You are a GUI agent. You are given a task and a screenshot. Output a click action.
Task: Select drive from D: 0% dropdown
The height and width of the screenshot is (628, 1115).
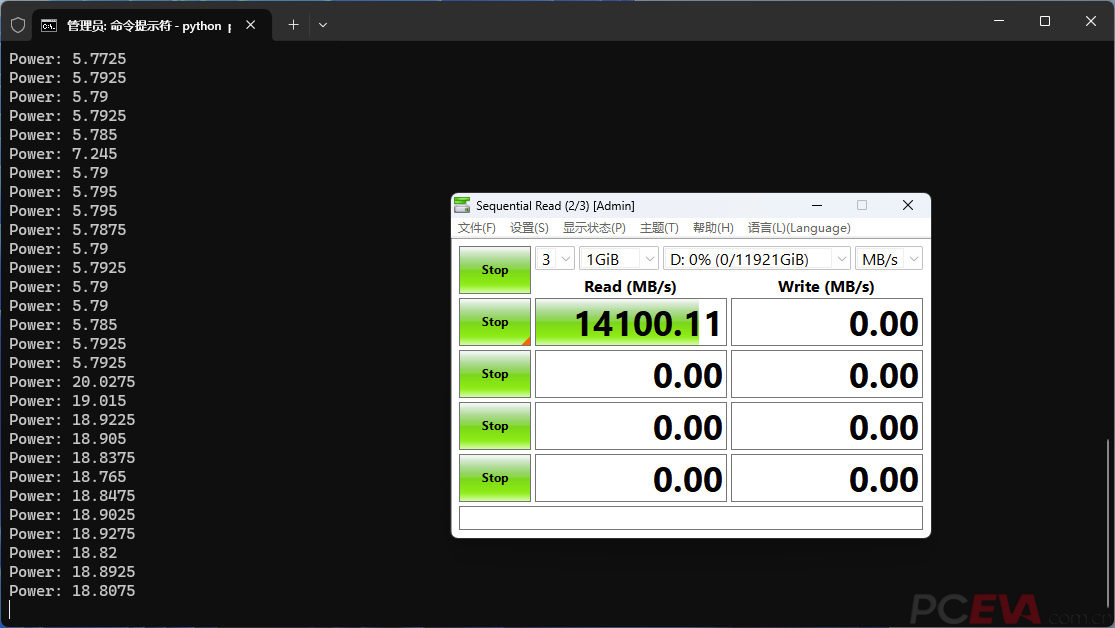tap(757, 259)
